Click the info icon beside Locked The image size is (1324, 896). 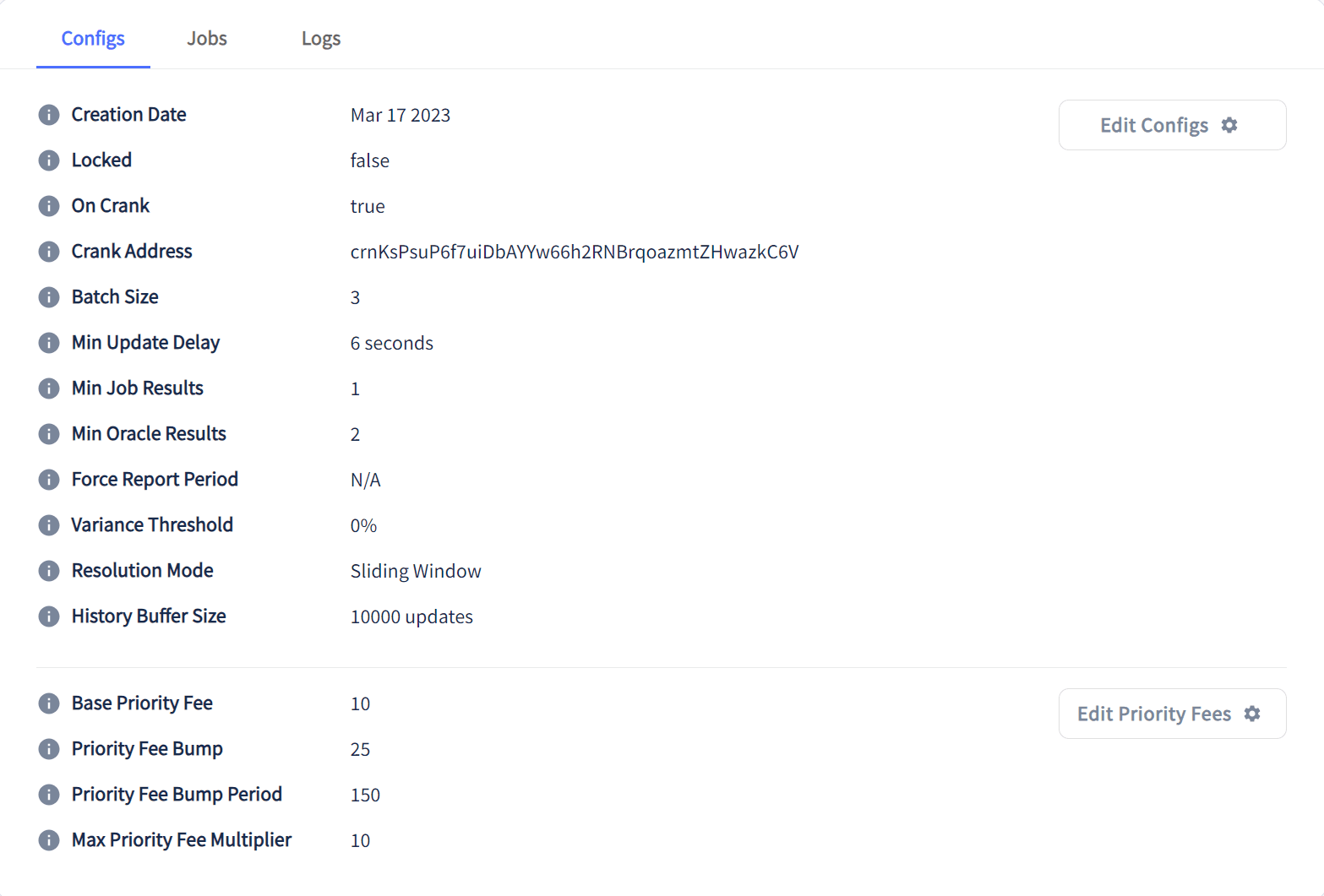48,160
